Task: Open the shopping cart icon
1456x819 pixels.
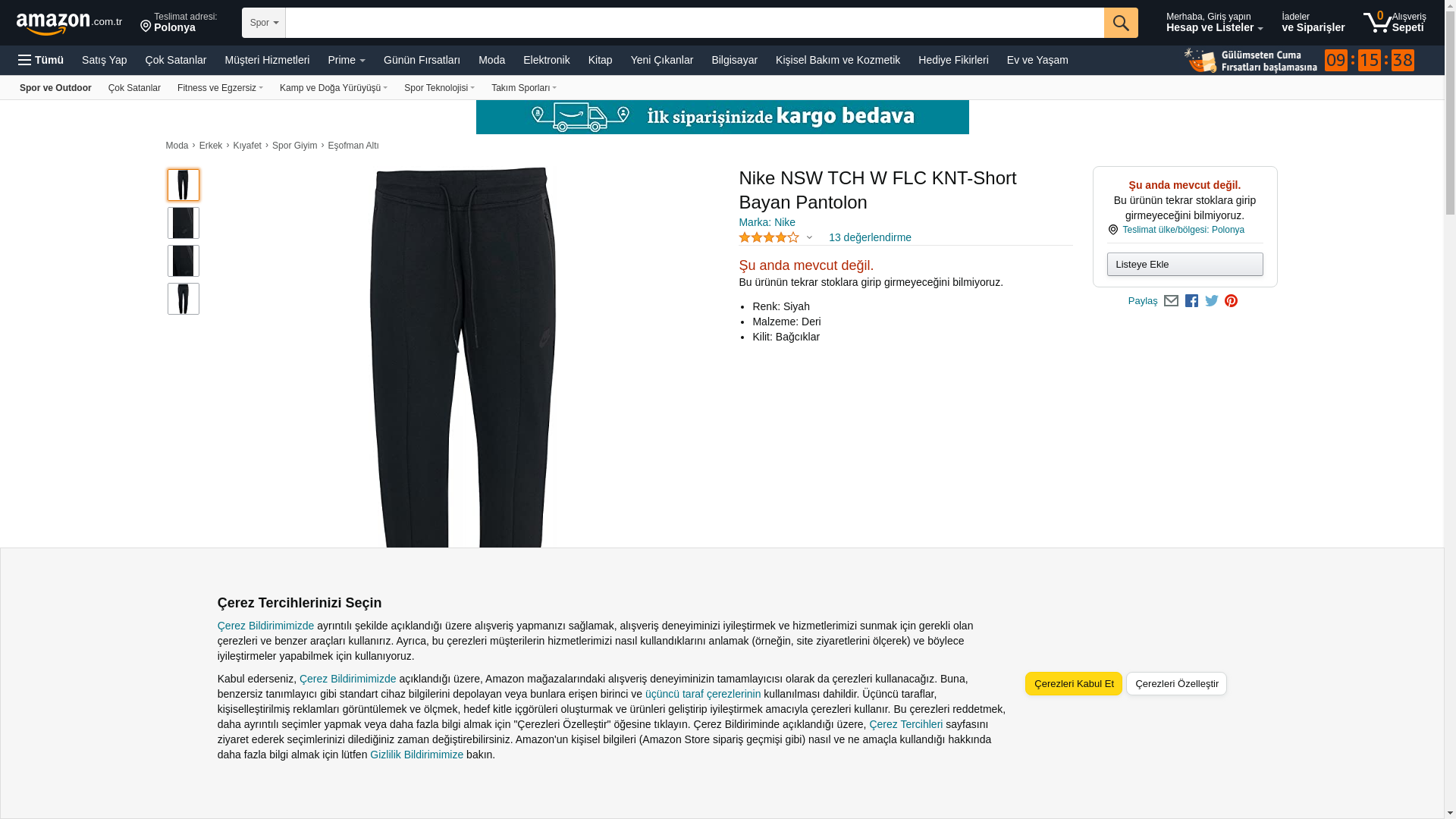Action: [x=1394, y=22]
